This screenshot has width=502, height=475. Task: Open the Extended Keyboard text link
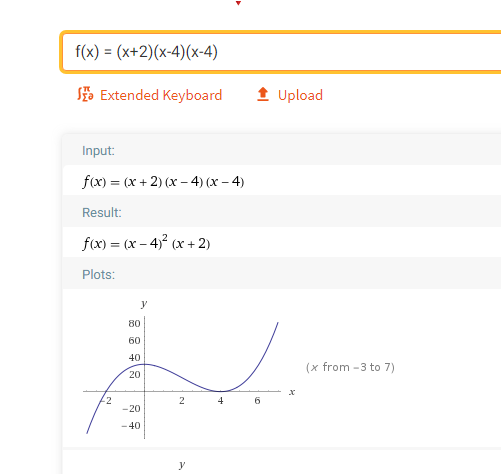[x=161, y=95]
